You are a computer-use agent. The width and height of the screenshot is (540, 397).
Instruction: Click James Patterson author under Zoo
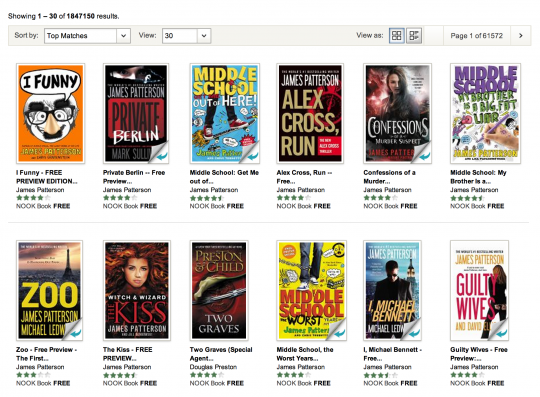pos(40,367)
